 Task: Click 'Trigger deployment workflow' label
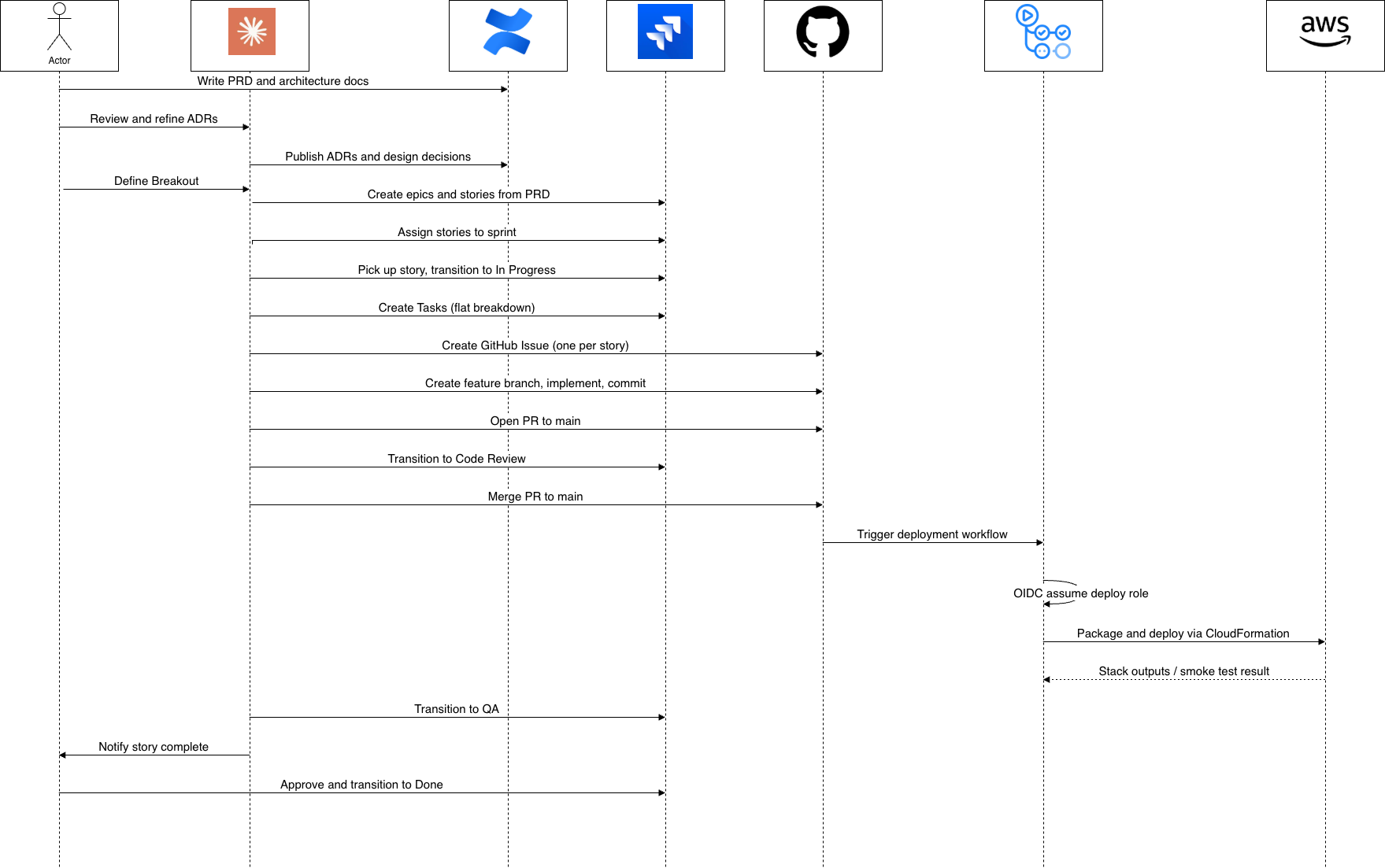coord(932,534)
